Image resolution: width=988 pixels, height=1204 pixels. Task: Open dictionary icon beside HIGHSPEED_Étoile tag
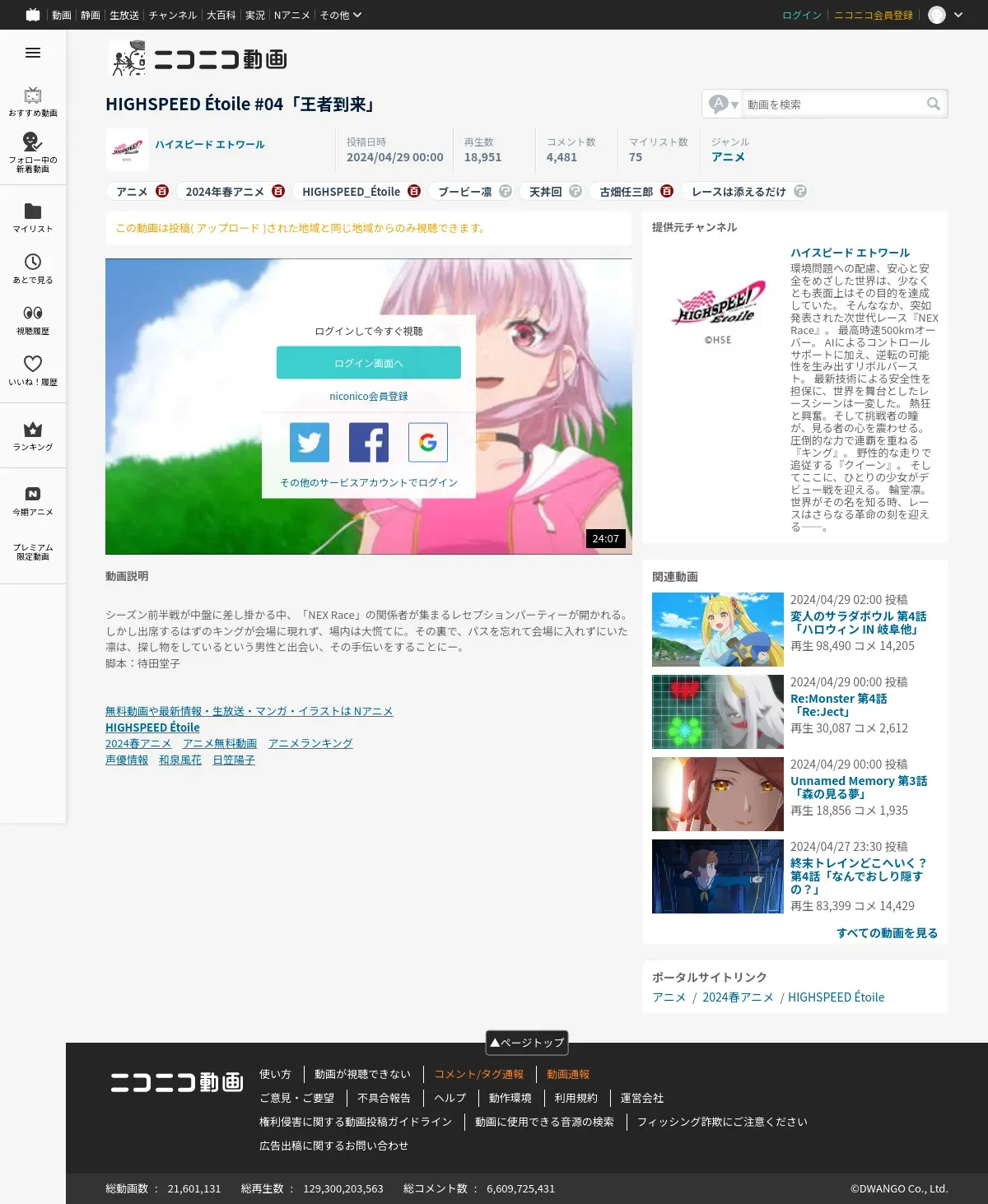pyautogui.click(x=414, y=191)
